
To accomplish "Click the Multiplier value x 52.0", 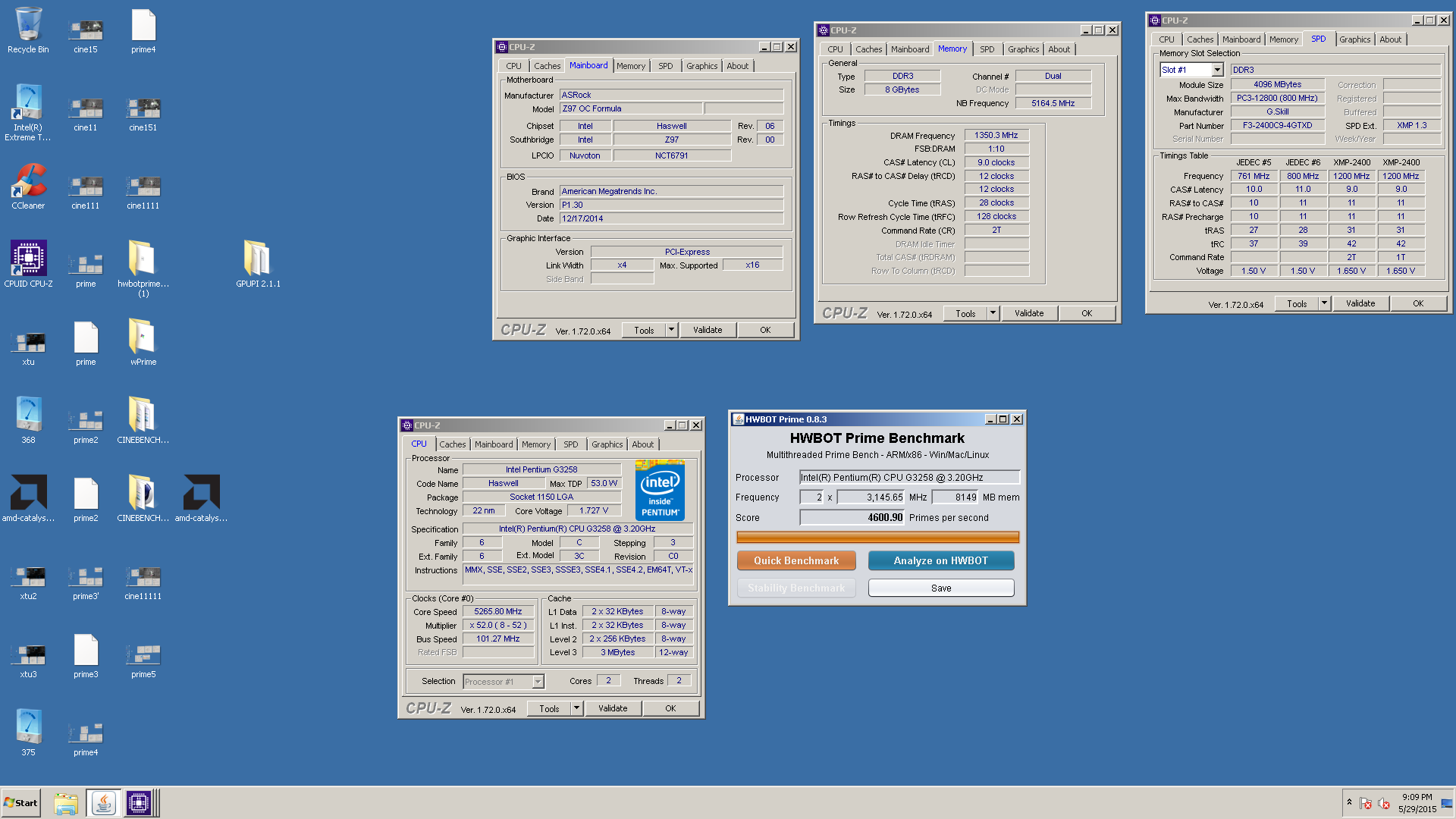I will (497, 625).
